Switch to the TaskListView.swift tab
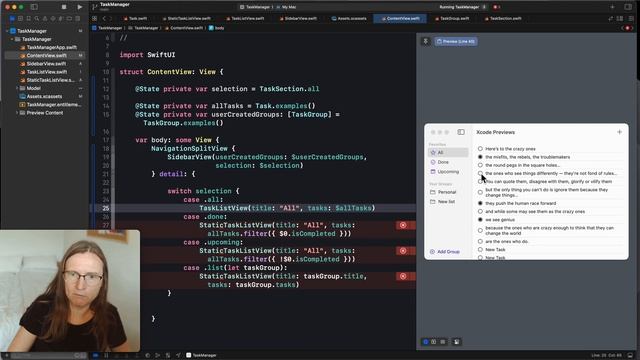640x360 pixels. click(x=245, y=18)
